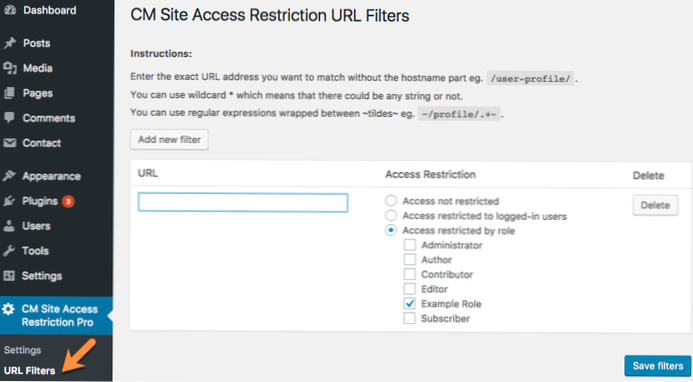Go to Media menu
693x382 pixels.
point(38,68)
